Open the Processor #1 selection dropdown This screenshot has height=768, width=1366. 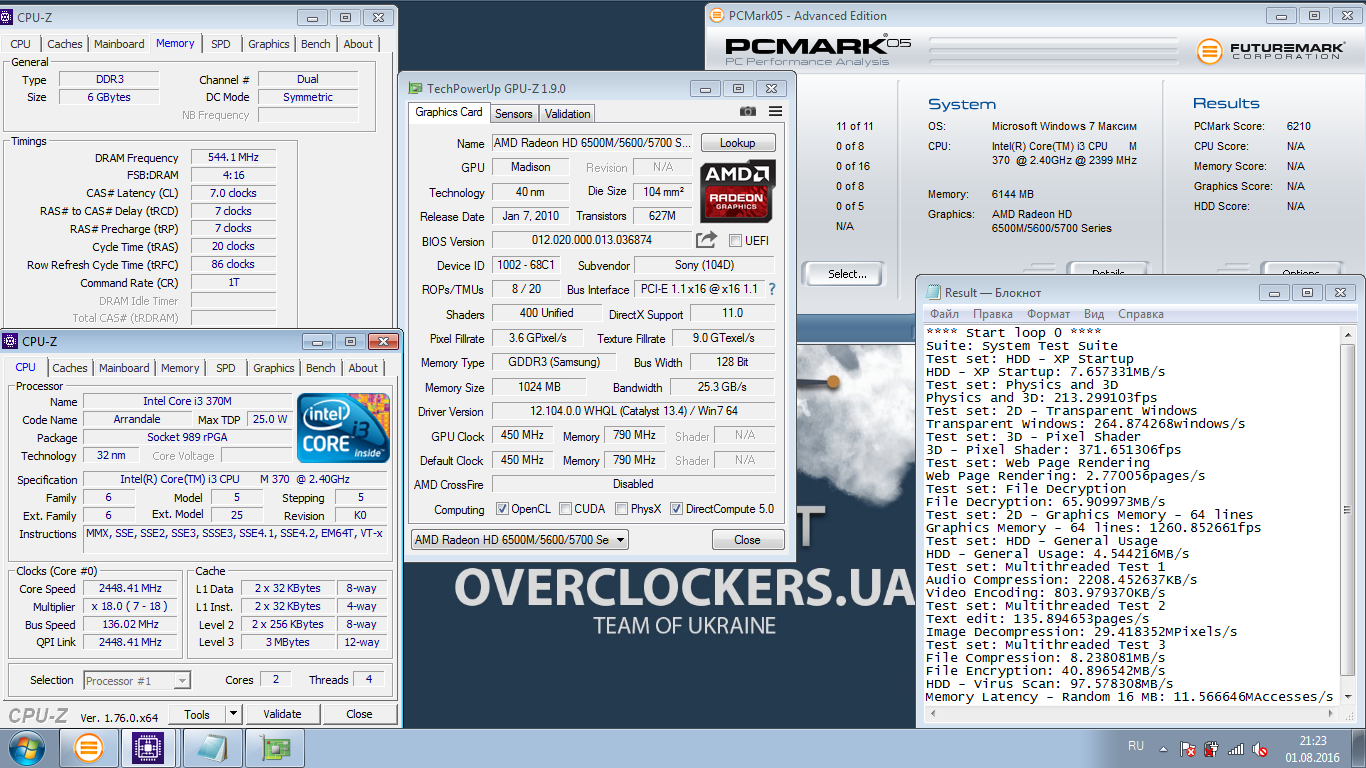tap(137, 680)
